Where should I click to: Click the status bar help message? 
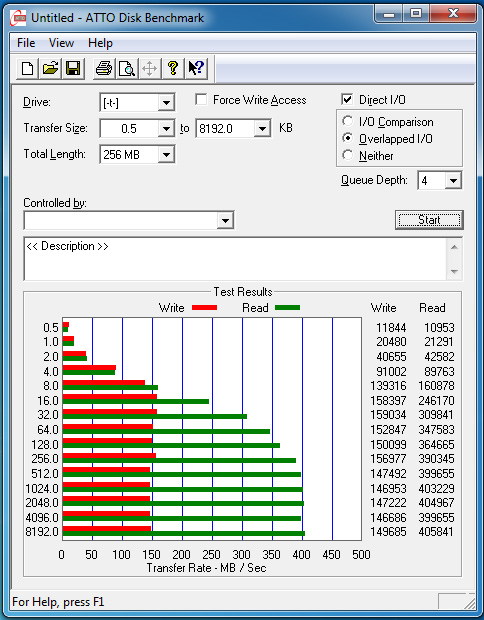click(58, 602)
